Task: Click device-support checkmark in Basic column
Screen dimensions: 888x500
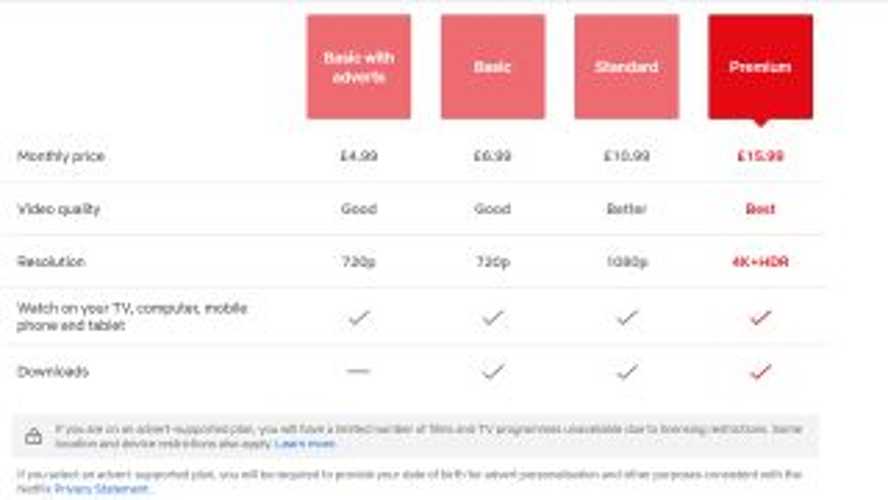Action: 492,317
